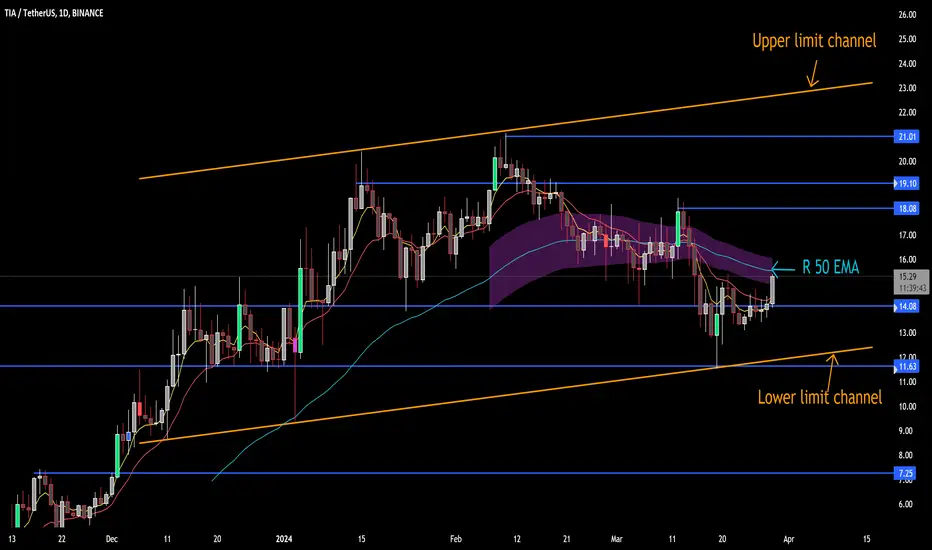
Task: Click the 'Upper limit channel' annotation text
Action: 814,40
